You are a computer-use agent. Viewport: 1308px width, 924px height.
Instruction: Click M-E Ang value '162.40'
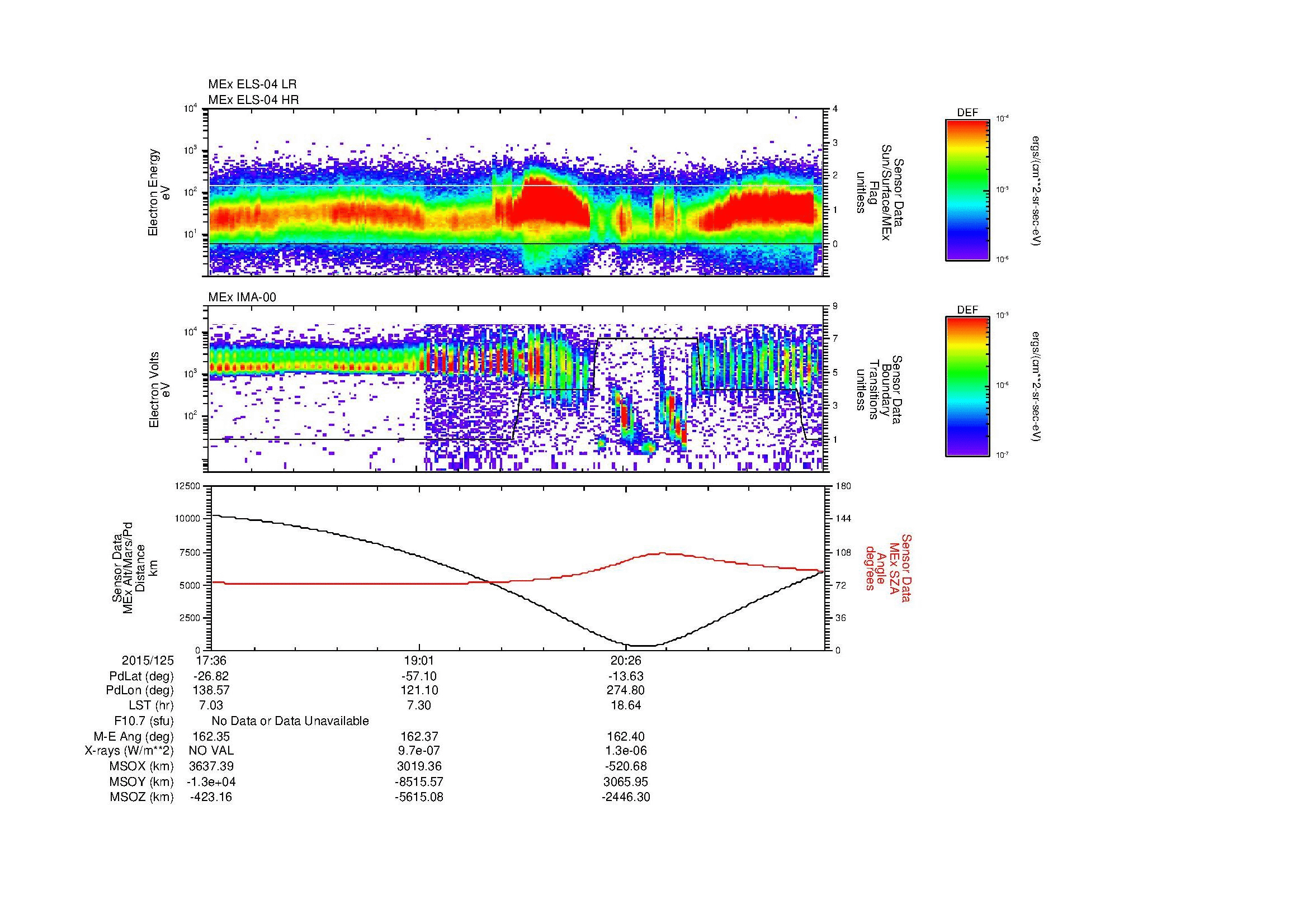[626, 737]
